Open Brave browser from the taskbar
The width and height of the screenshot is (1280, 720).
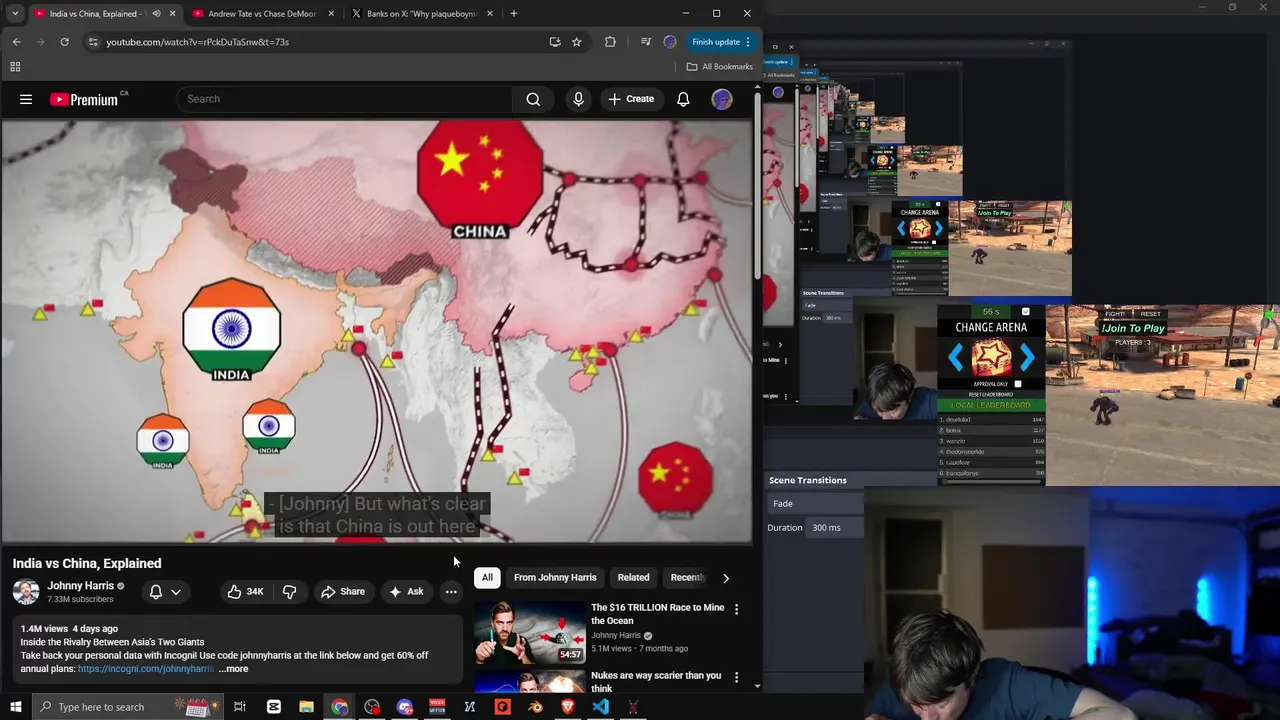pyautogui.click(x=568, y=707)
